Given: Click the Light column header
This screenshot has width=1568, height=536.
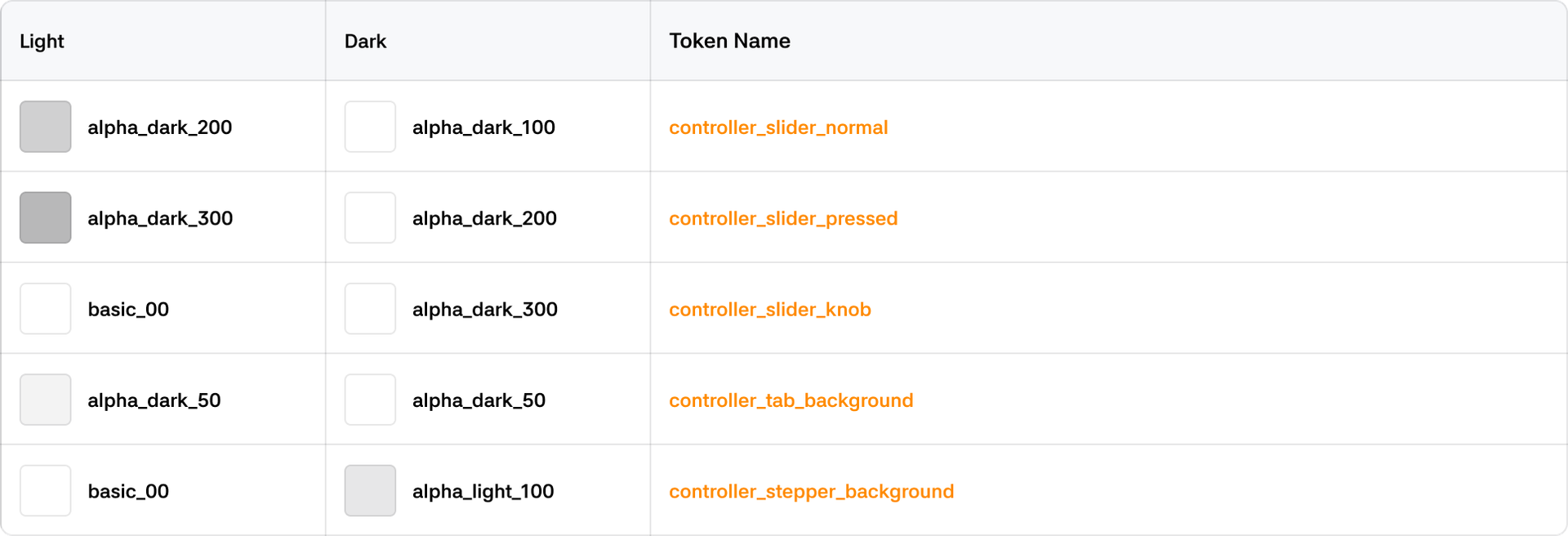Looking at the screenshot, I should pos(42,41).
